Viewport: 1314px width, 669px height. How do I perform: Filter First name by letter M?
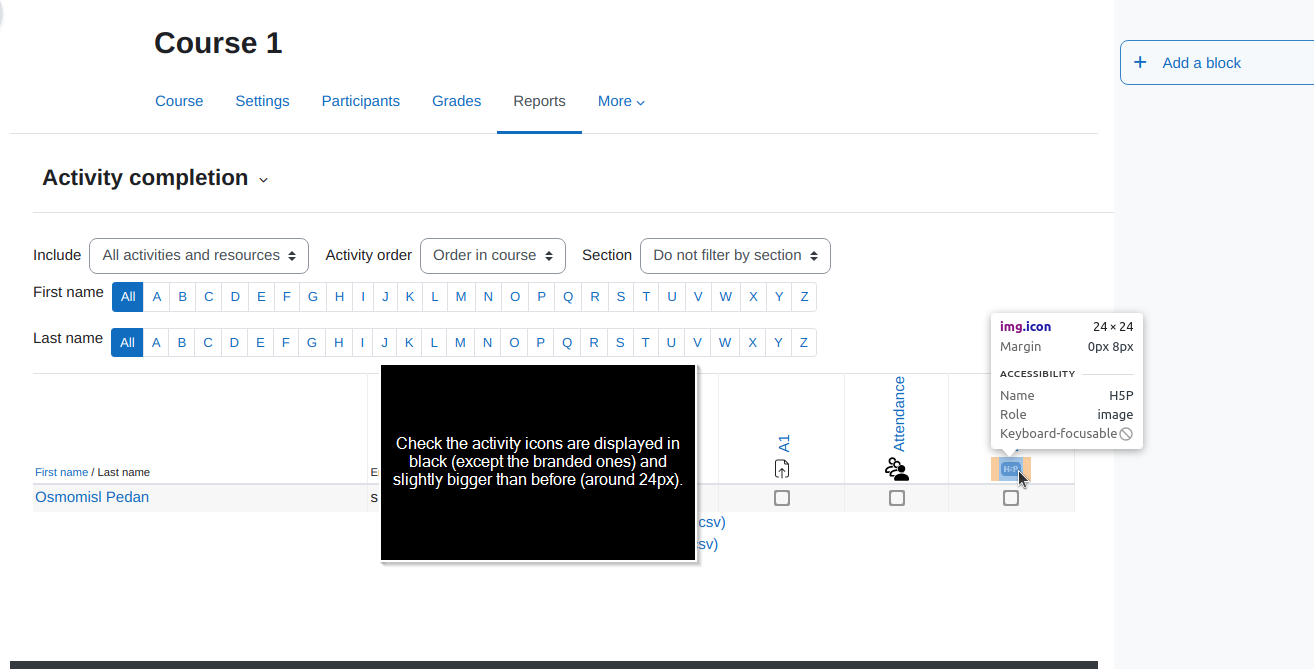tap(460, 297)
